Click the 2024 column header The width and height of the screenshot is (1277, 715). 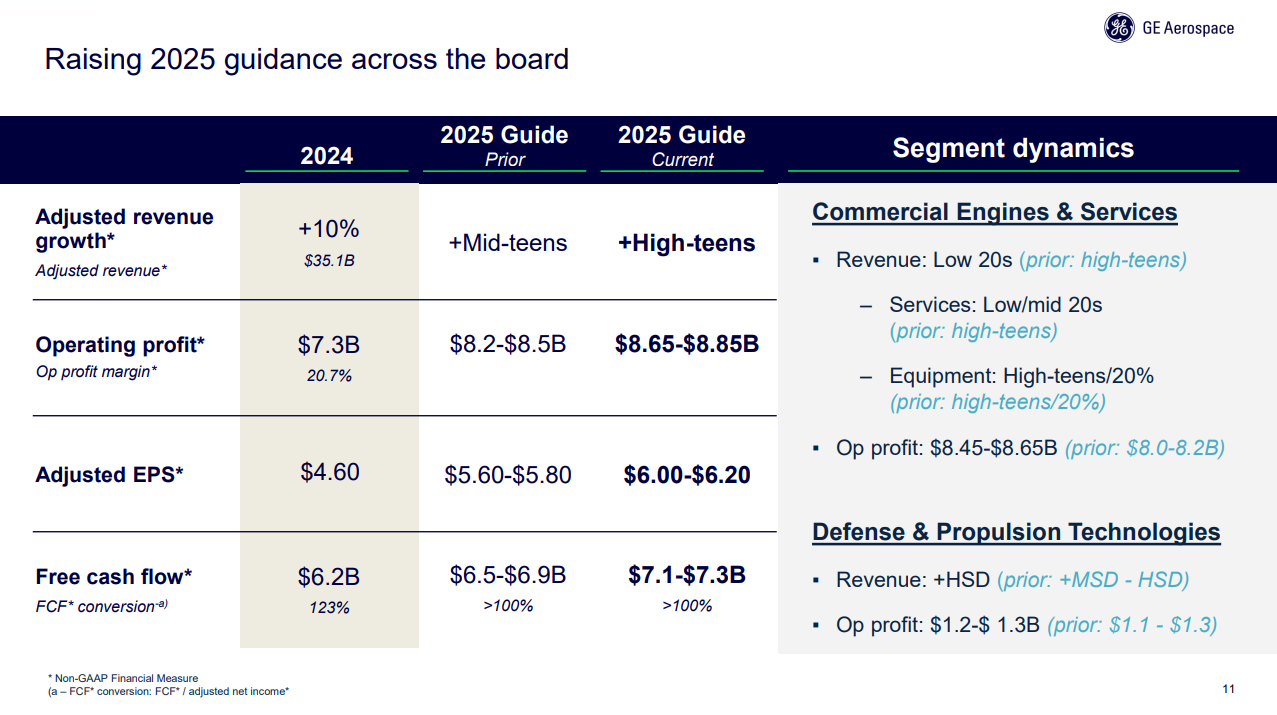click(x=327, y=156)
